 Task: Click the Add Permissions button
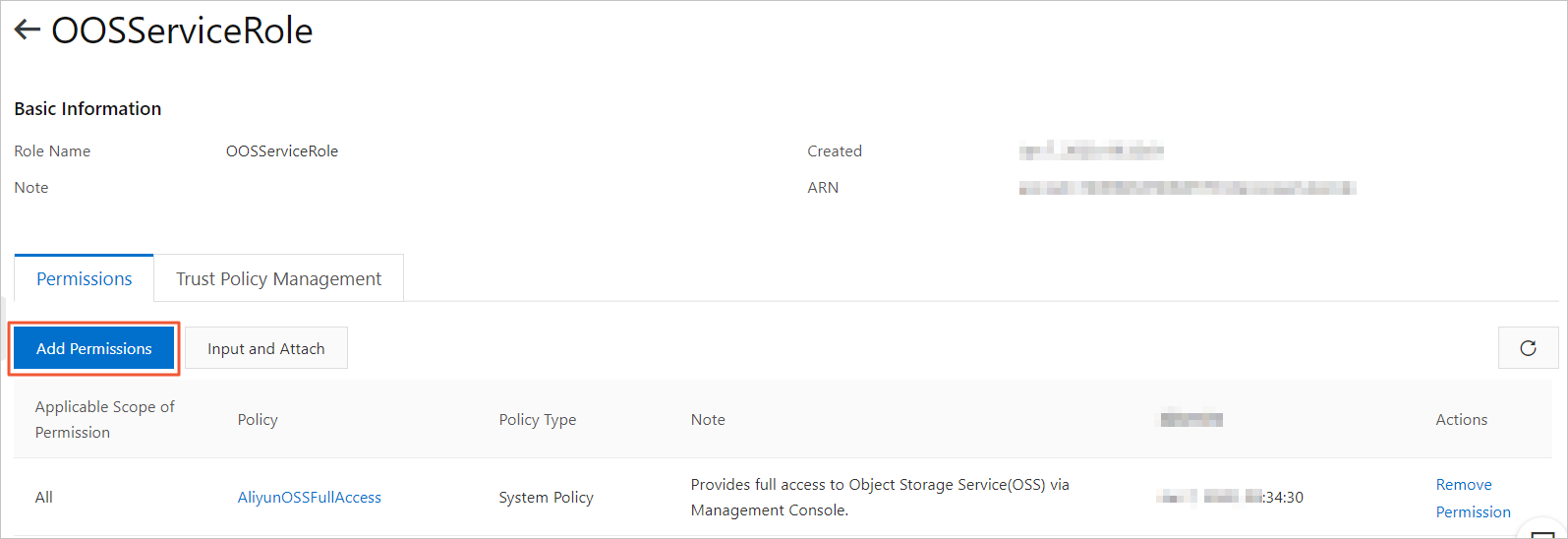click(94, 348)
